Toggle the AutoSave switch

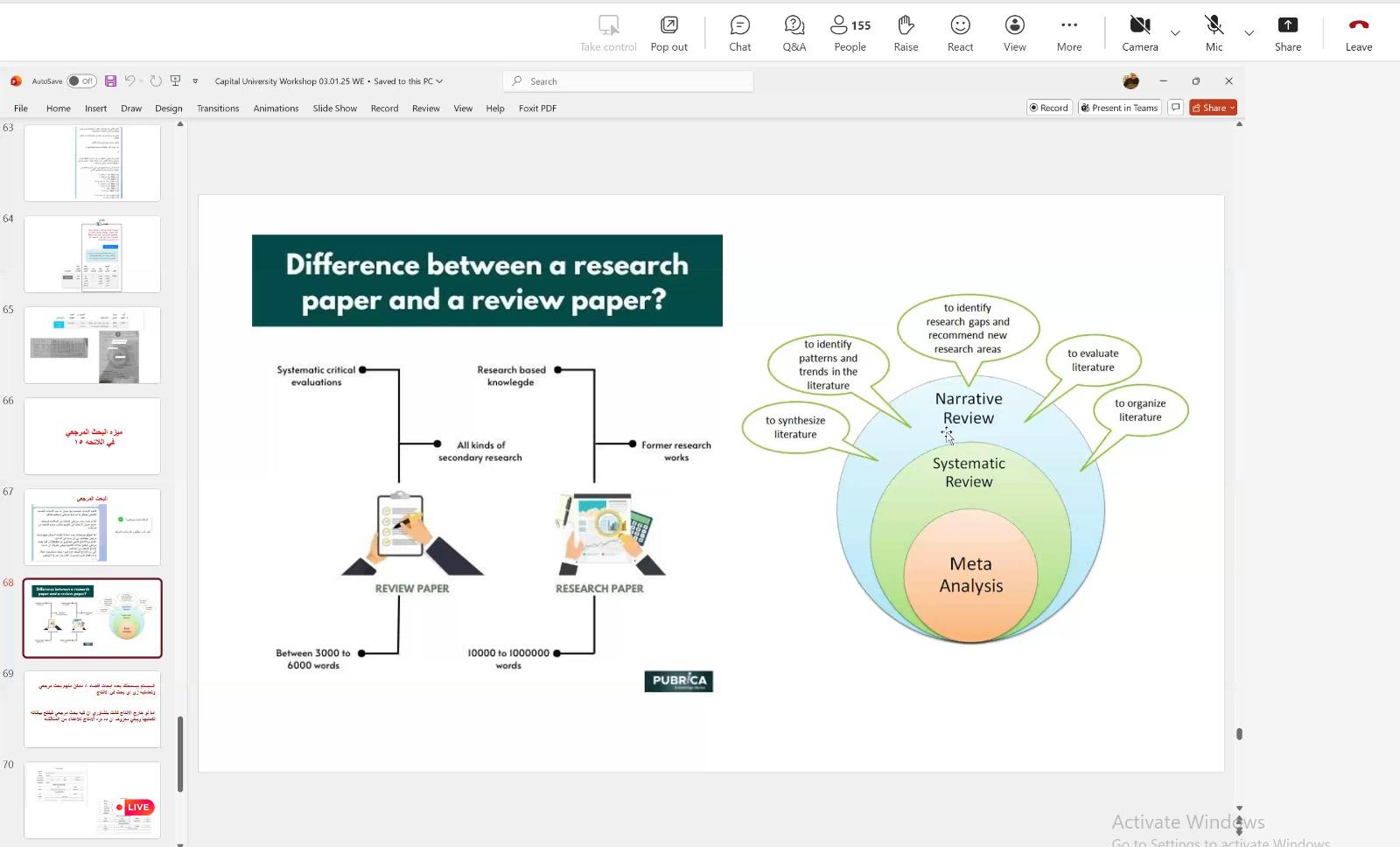point(81,81)
